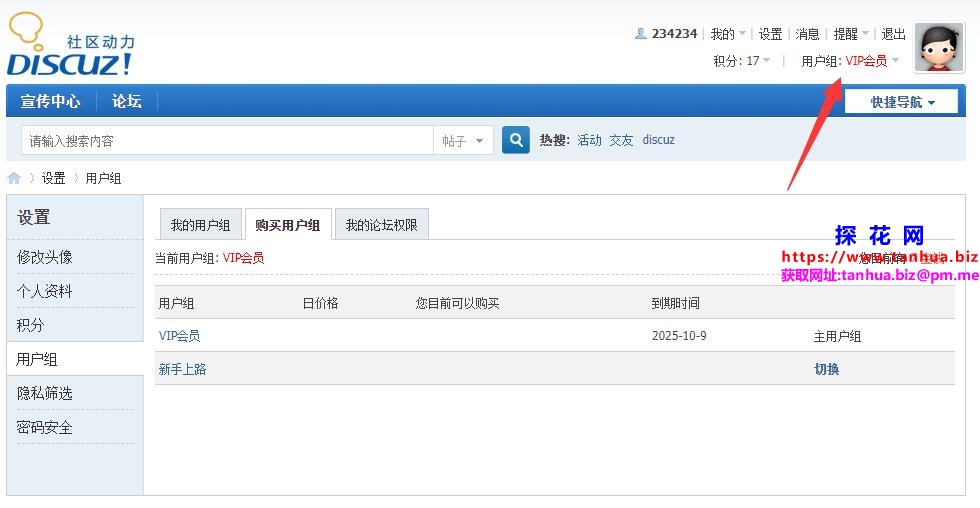The width and height of the screenshot is (980, 508).
Task: Click the search input field
Action: coord(225,141)
